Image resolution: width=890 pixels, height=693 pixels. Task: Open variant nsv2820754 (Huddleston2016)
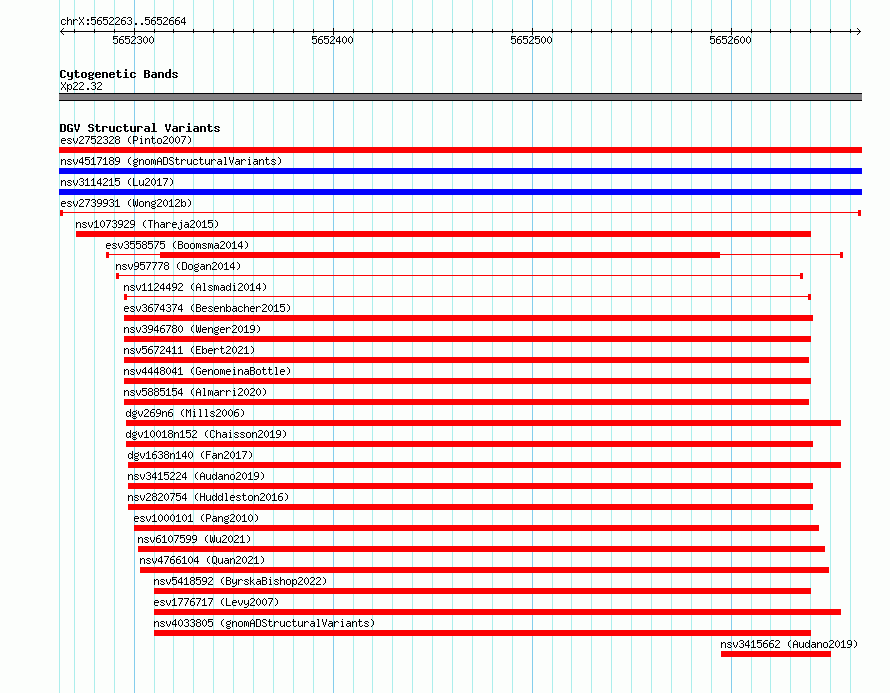(208, 497)
